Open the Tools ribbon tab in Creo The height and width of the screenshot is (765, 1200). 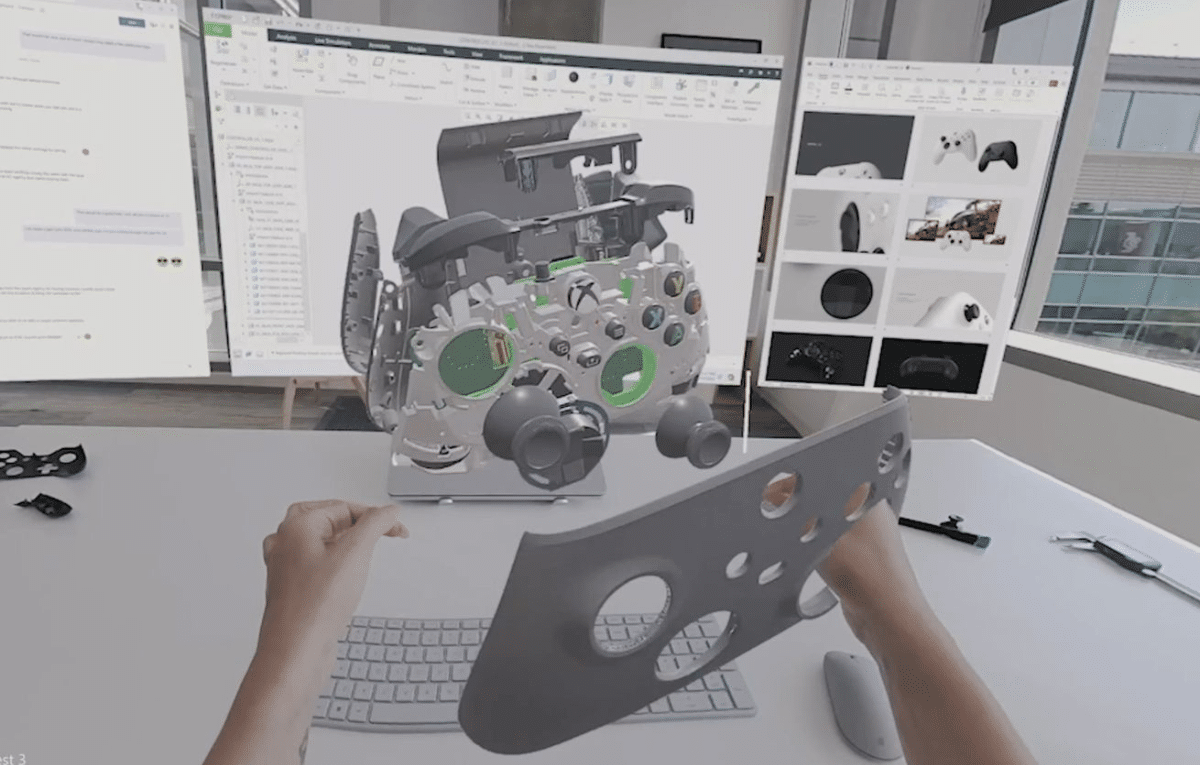click(x=449, y=51)
